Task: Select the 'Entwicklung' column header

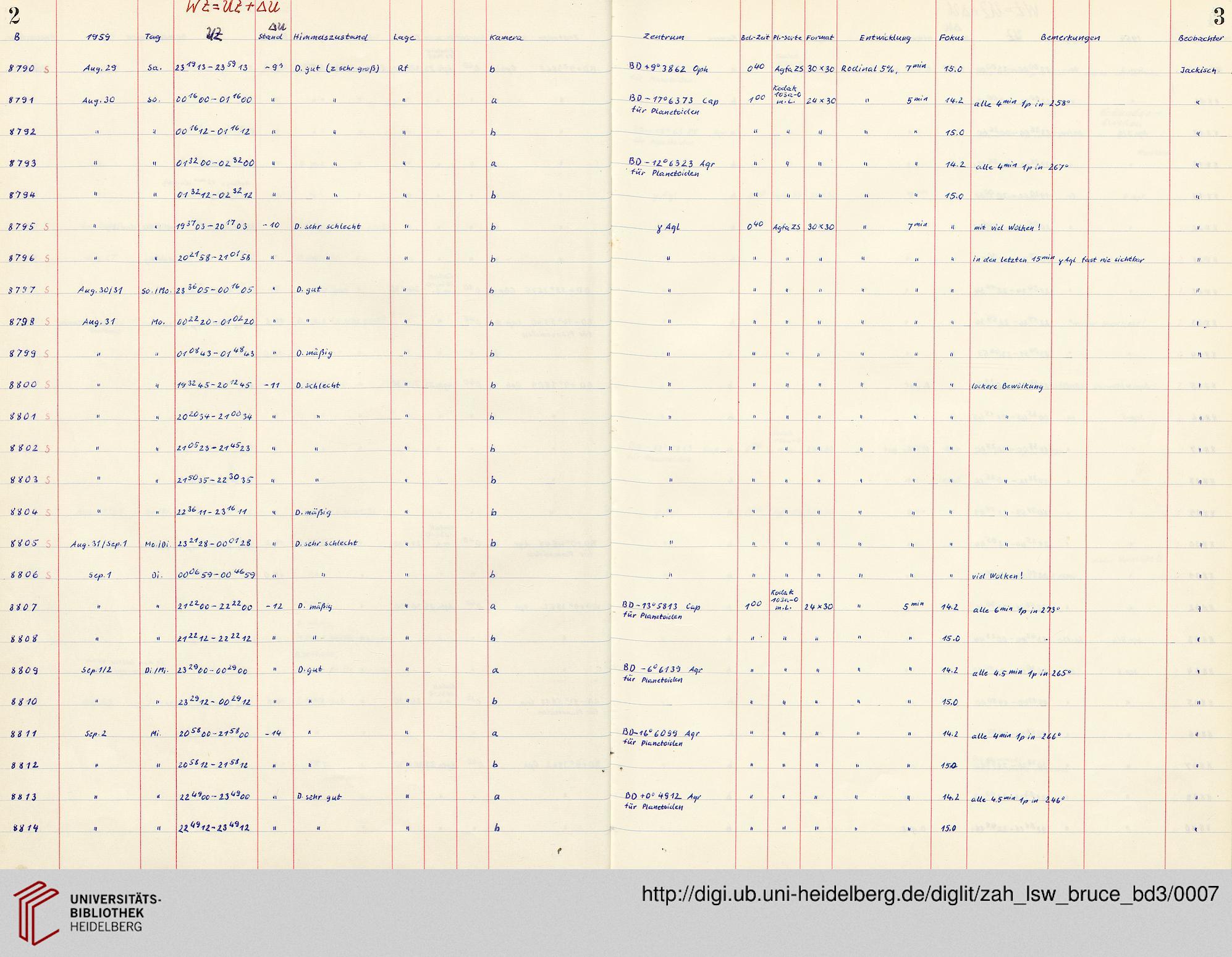Action: point(885,38)
